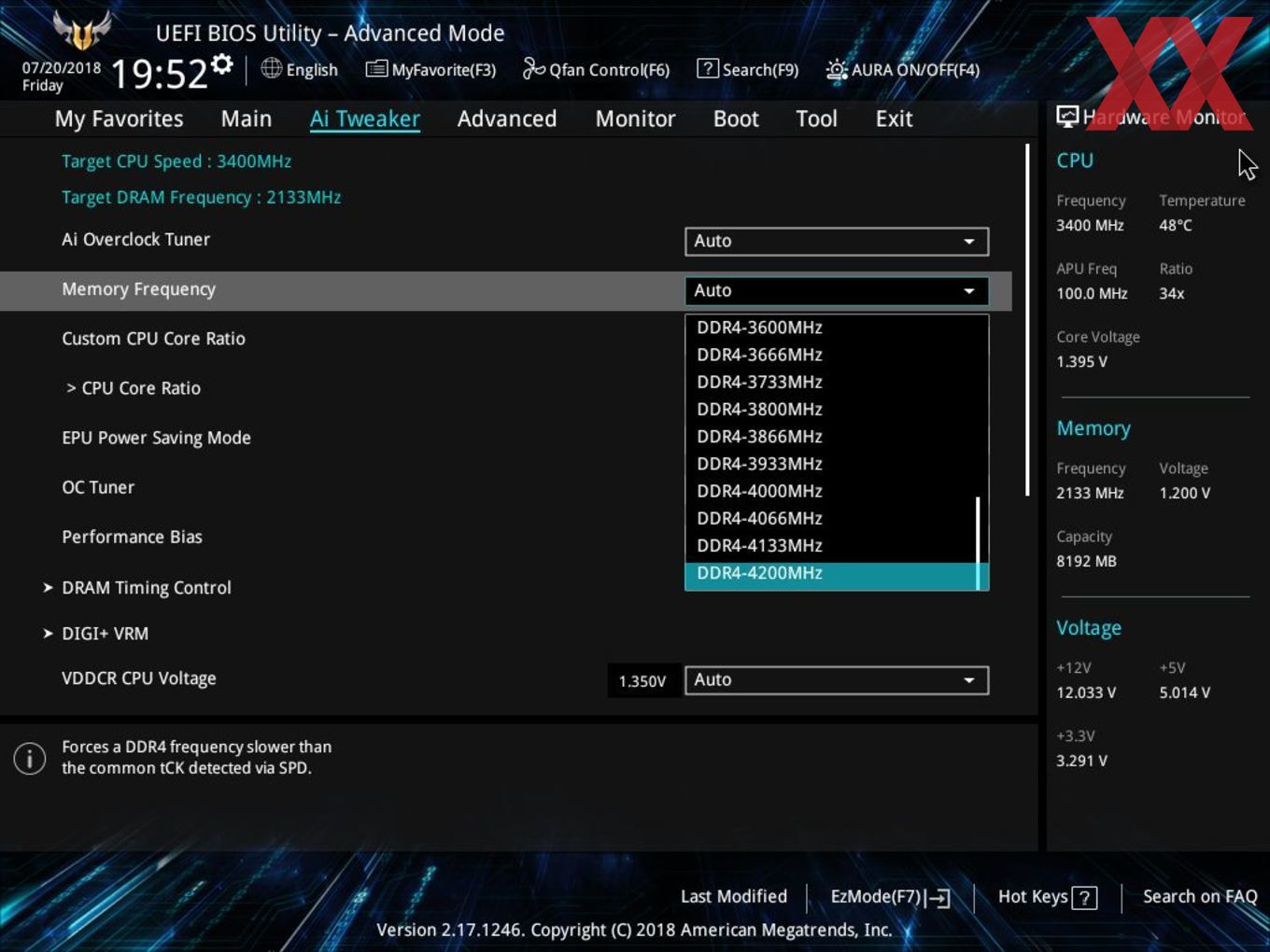Expand DIGI+ VRM submenu
This screenshot has height=952, width=1270.
click(x=105, y=634)
